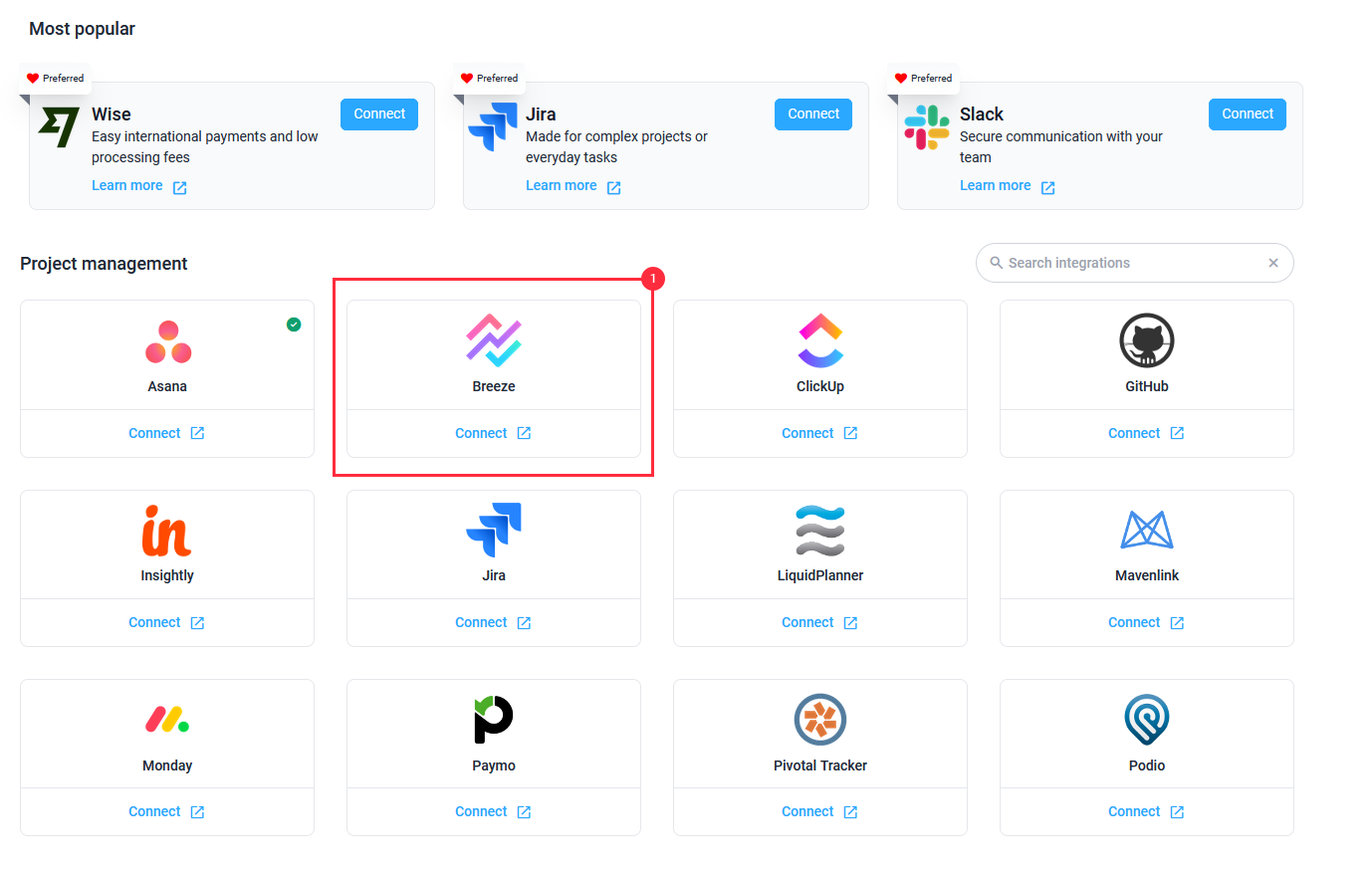The image size is (1372, 872).
Task: Select the Monday logo
Action: coord(167,719)
